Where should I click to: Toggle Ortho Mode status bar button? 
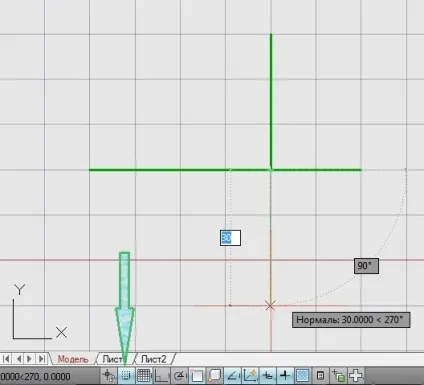pos(162,376)
